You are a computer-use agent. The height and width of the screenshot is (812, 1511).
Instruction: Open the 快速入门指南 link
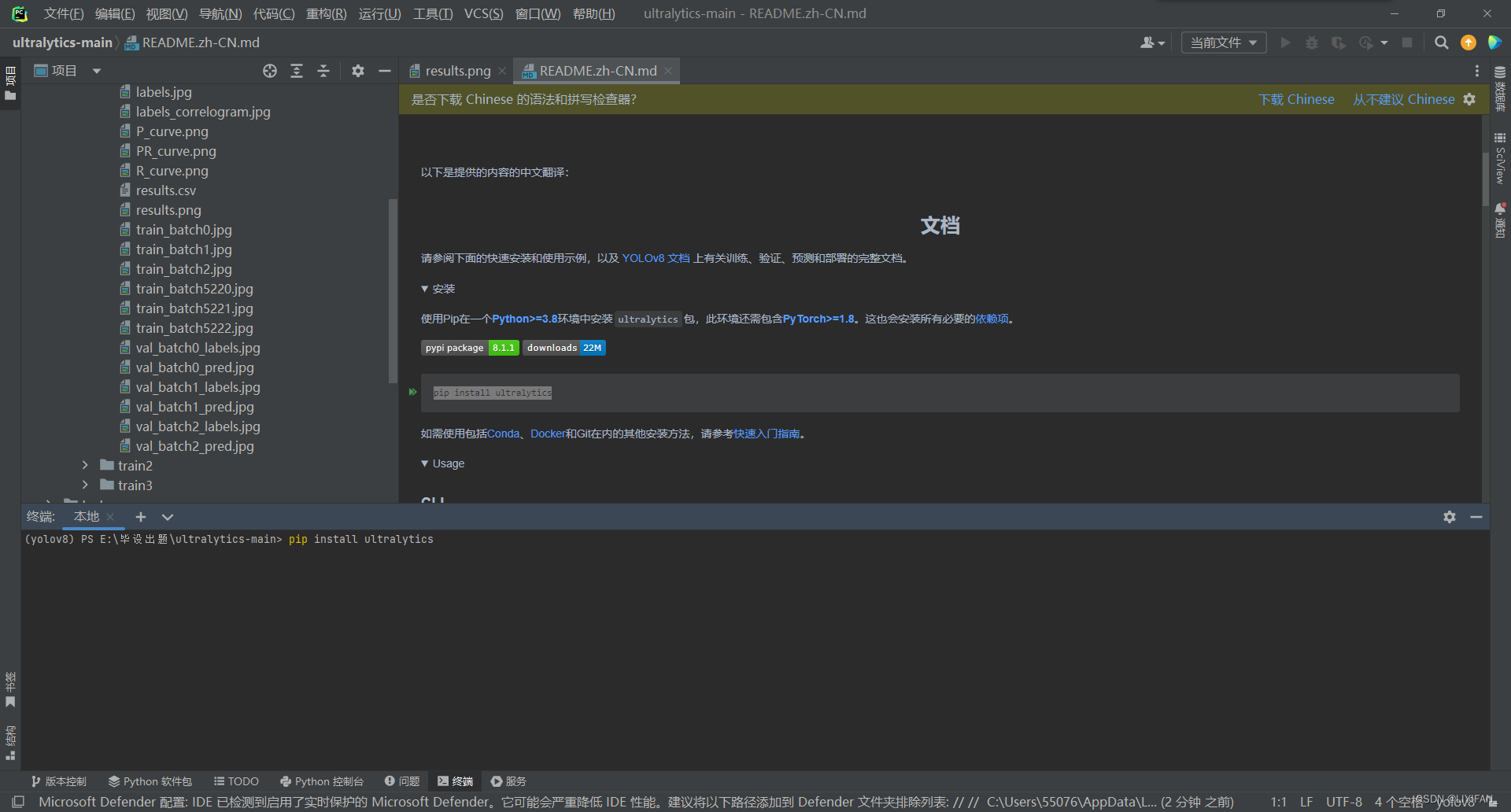pyautogui.click(x=767, y=434)
